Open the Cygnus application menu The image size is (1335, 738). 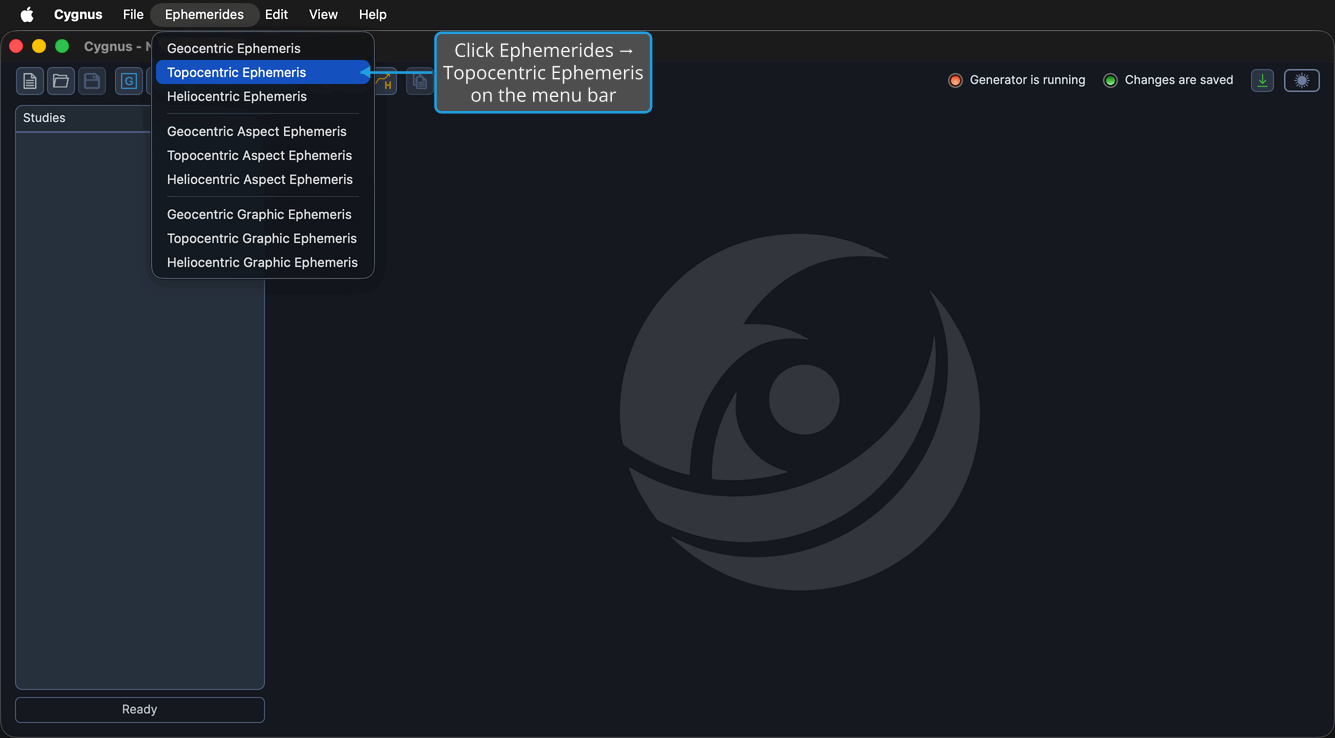pos(78,14)
